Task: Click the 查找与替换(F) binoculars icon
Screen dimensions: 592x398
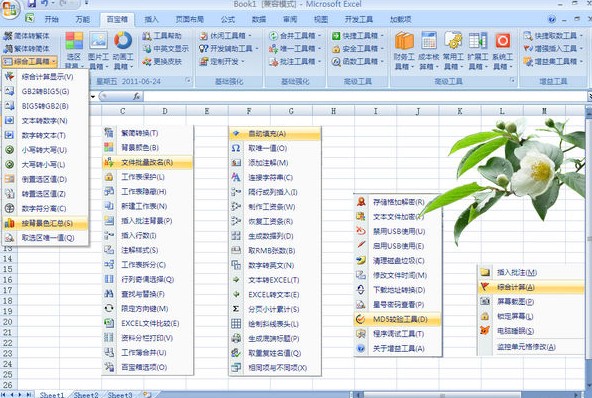Action: click(109, 294)
